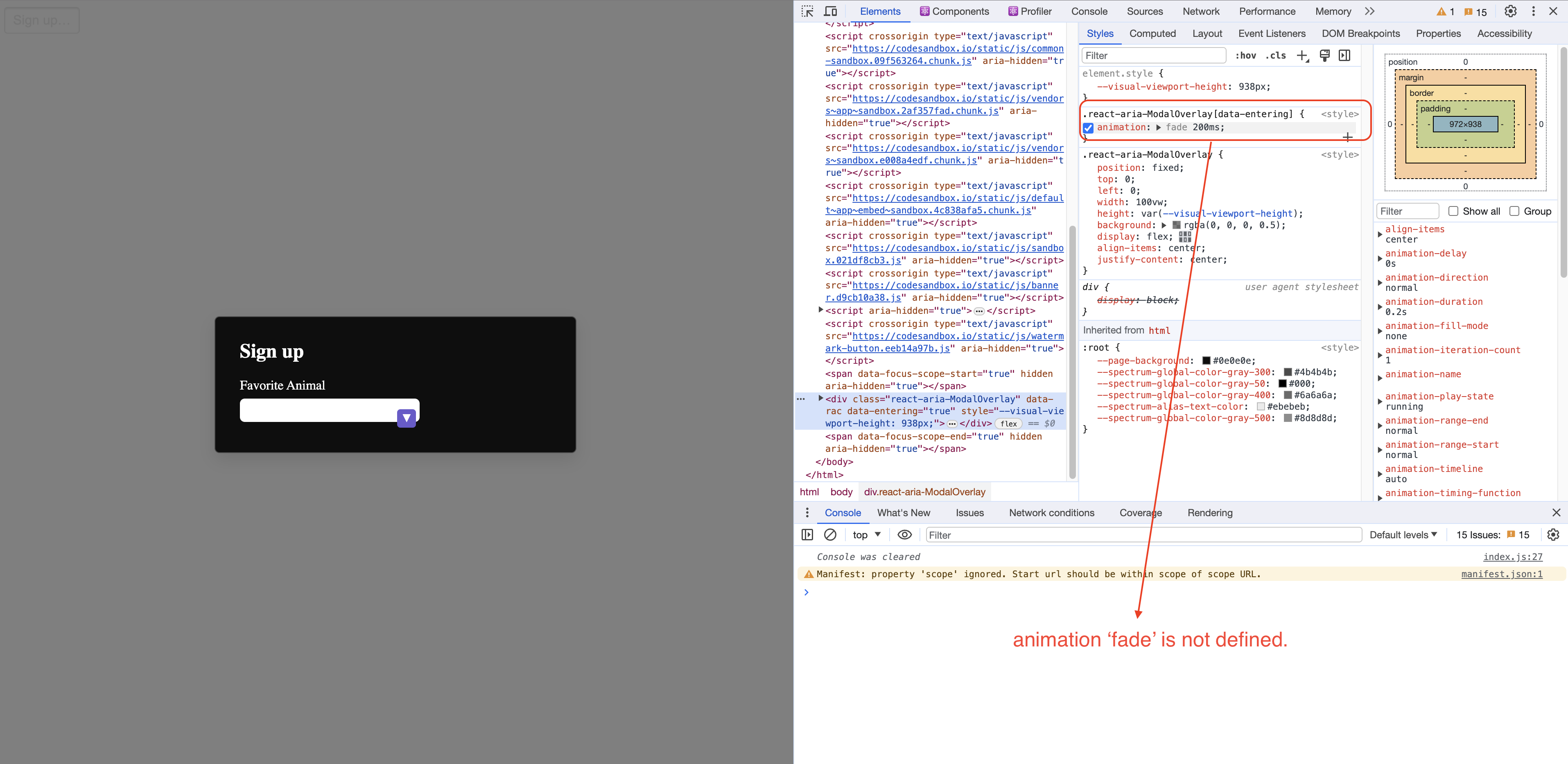
Task: Click the React Components tab
Action: tap(954, 11)
